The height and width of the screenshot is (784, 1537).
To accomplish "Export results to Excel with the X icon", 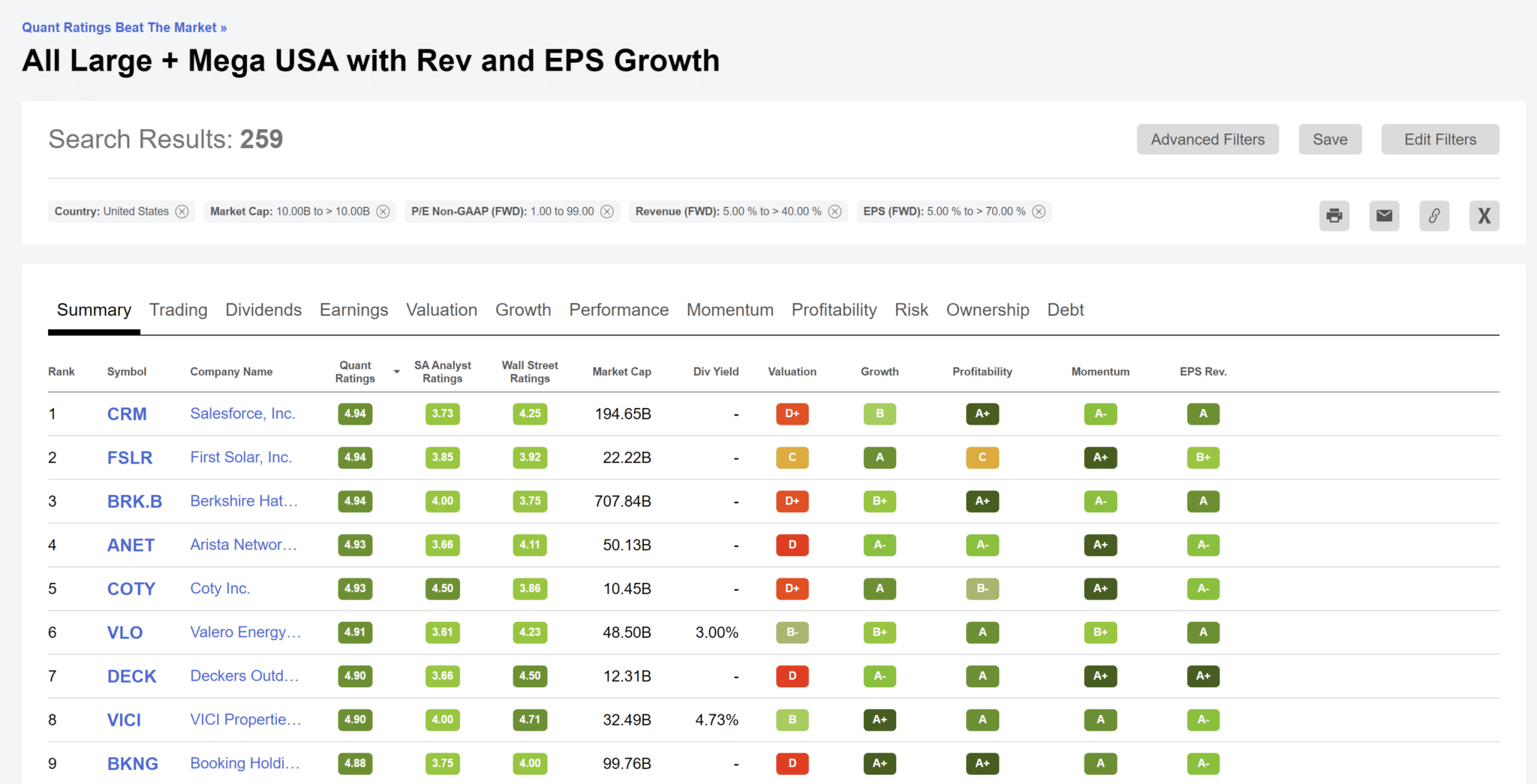I will 1484,215.
